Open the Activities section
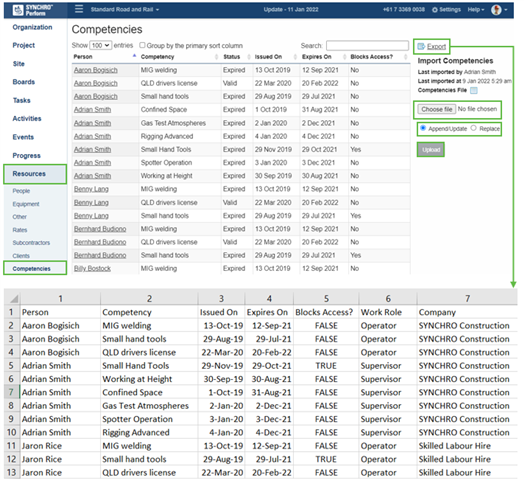524x480 pixels. click(27, 119)
